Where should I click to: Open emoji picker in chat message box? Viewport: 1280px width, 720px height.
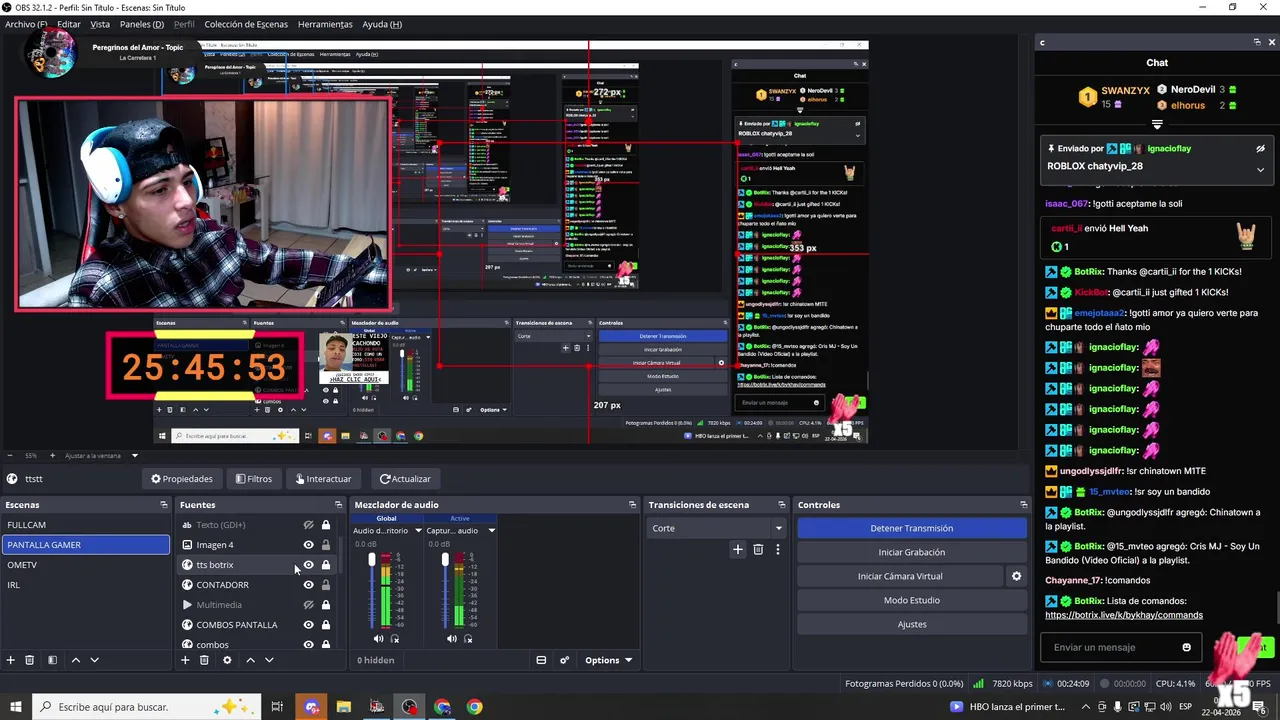click(1187, 647)
